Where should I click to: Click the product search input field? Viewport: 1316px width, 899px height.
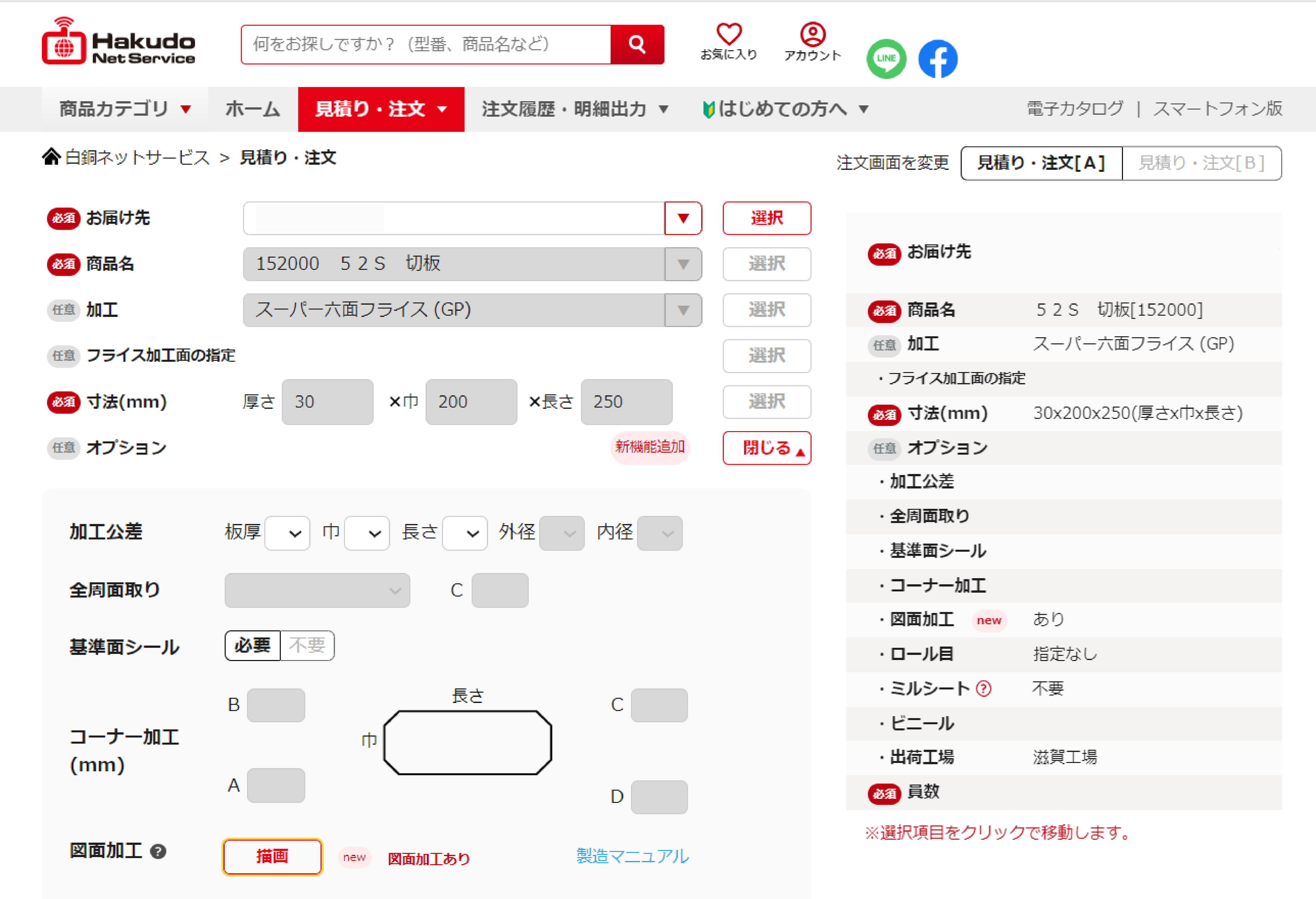(x=425, y=45)
